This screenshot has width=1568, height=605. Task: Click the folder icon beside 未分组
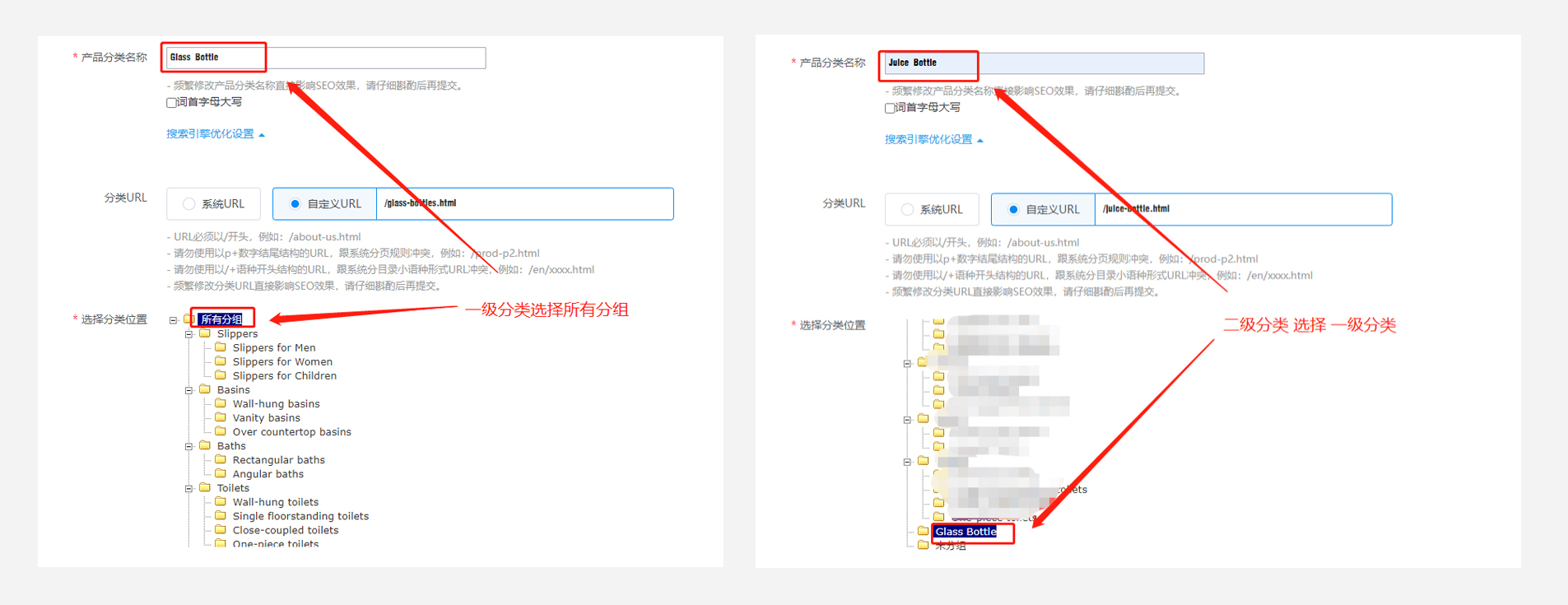pyautogui.click(x=924, y=545)
